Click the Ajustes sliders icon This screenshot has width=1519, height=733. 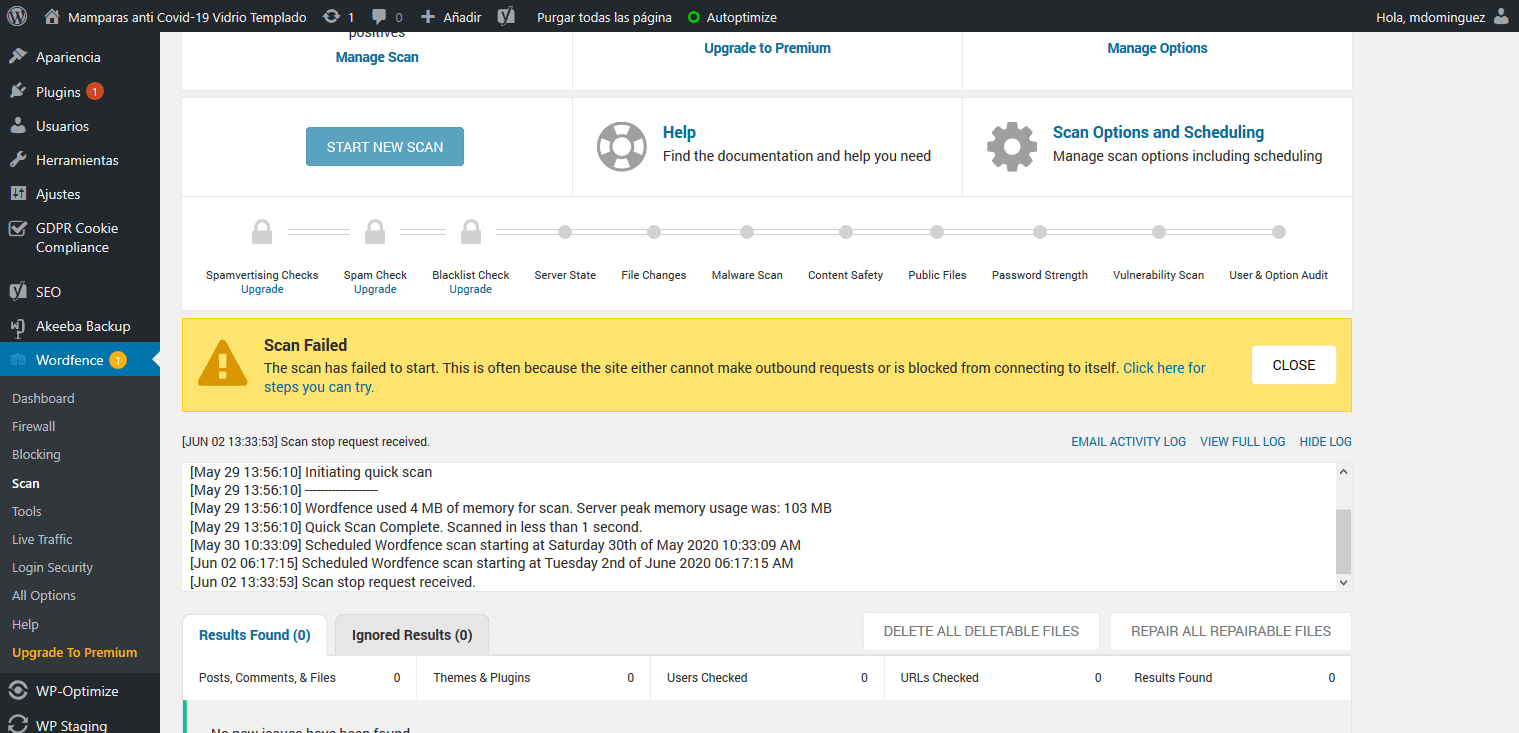pyautogui.click(x=18, y=194)
